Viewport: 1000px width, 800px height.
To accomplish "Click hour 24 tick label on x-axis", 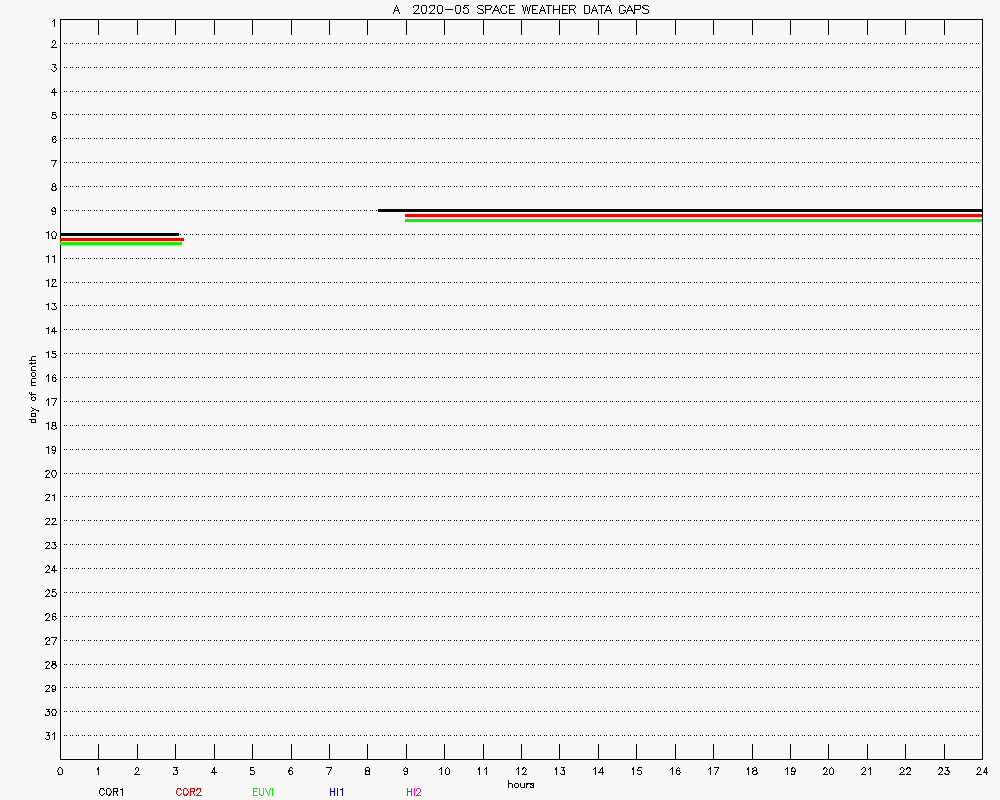I will click(x=982, y=771).
